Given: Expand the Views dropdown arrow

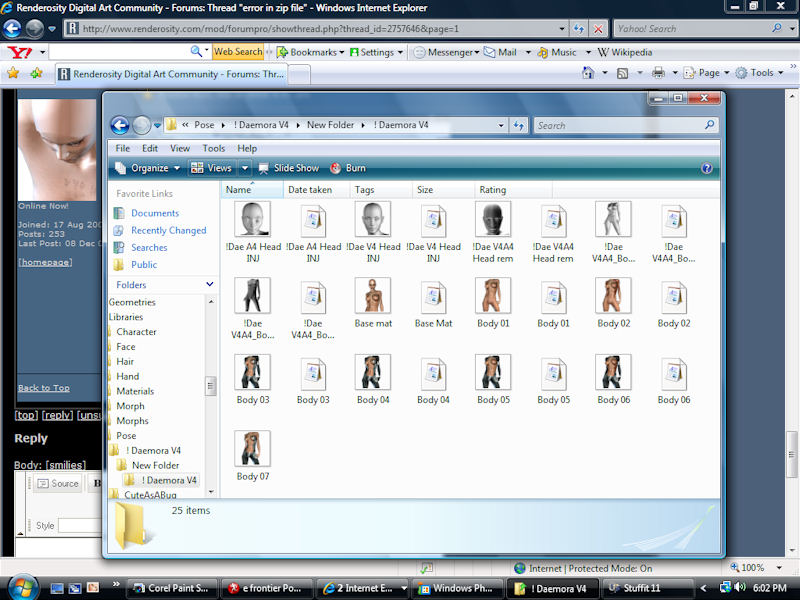Looking at the screenshot, I should tap(245, 168).
